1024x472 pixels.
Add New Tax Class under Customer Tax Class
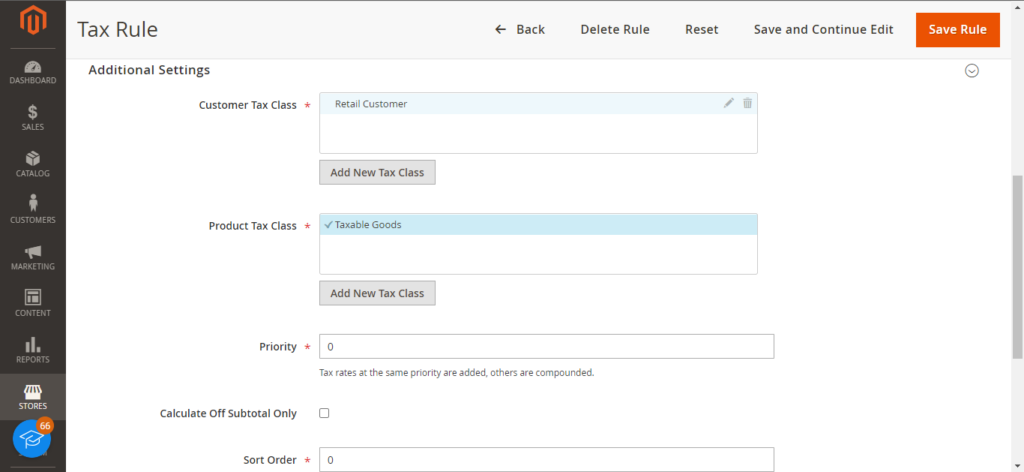click(x=377, y=172)
